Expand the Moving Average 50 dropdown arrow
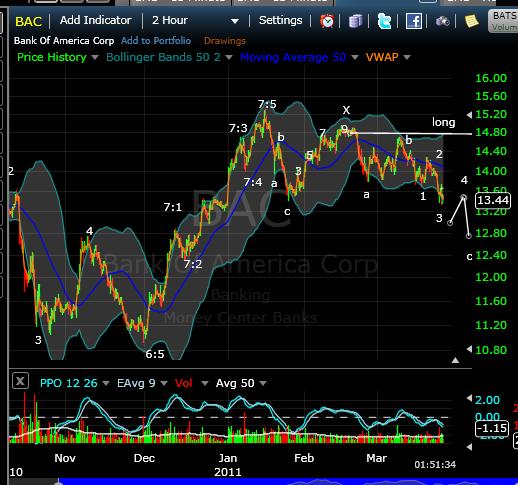Screen dimensions: 518x485 click(x=355, y=57)
